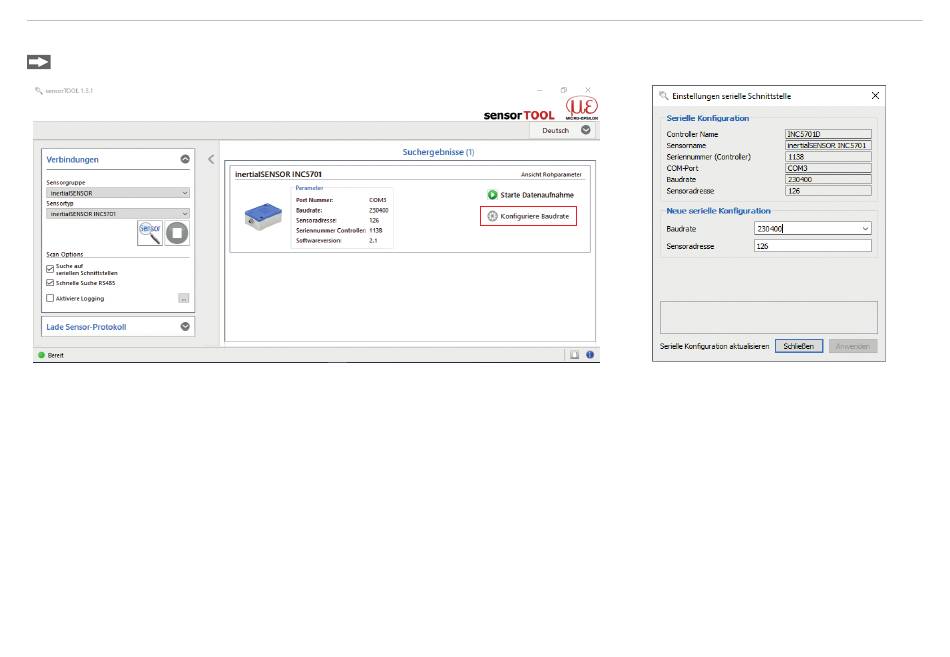Open the new Baudrate combo box

click(812, 229)
